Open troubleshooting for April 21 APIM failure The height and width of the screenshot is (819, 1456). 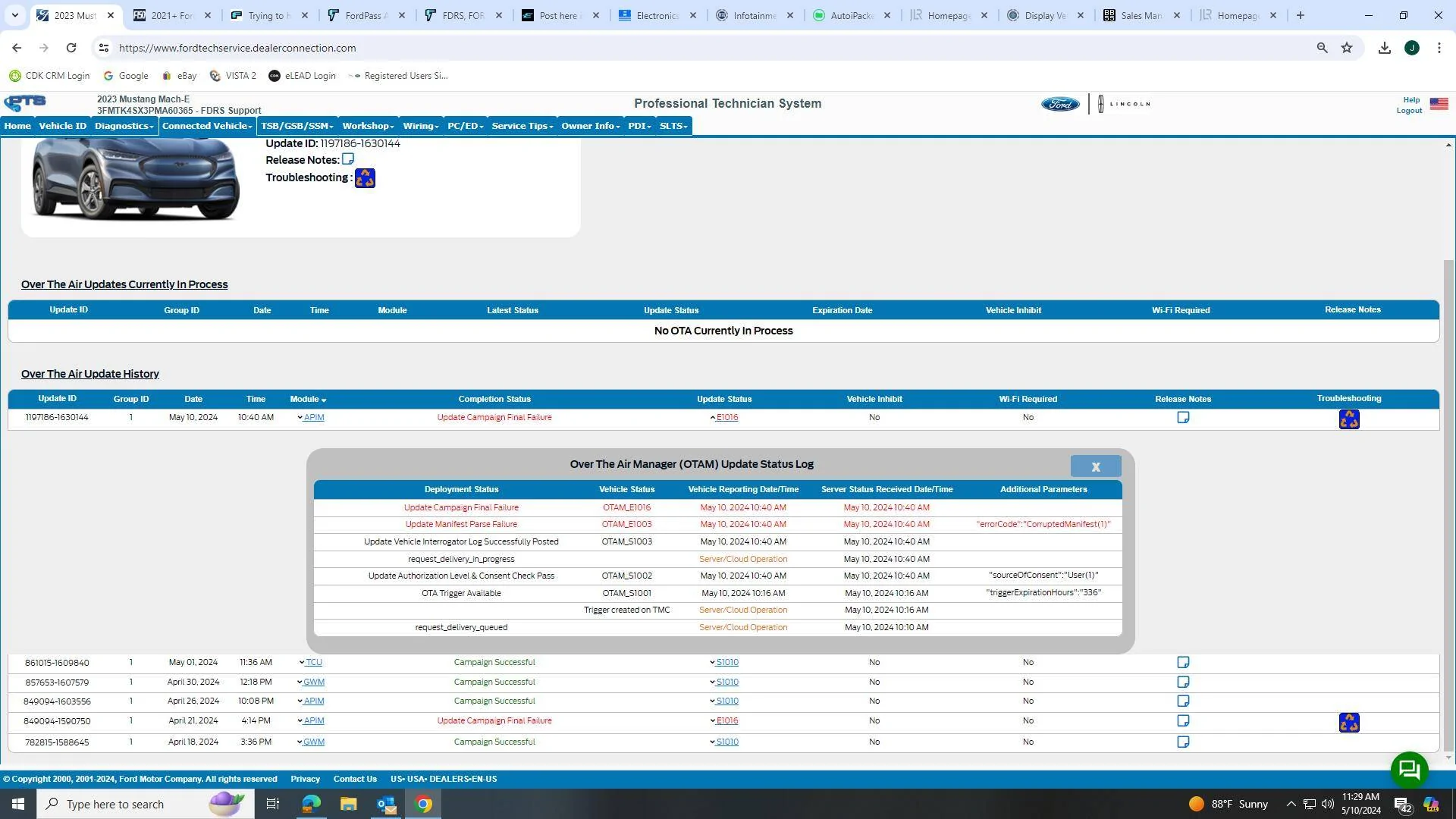(1349, 723)
